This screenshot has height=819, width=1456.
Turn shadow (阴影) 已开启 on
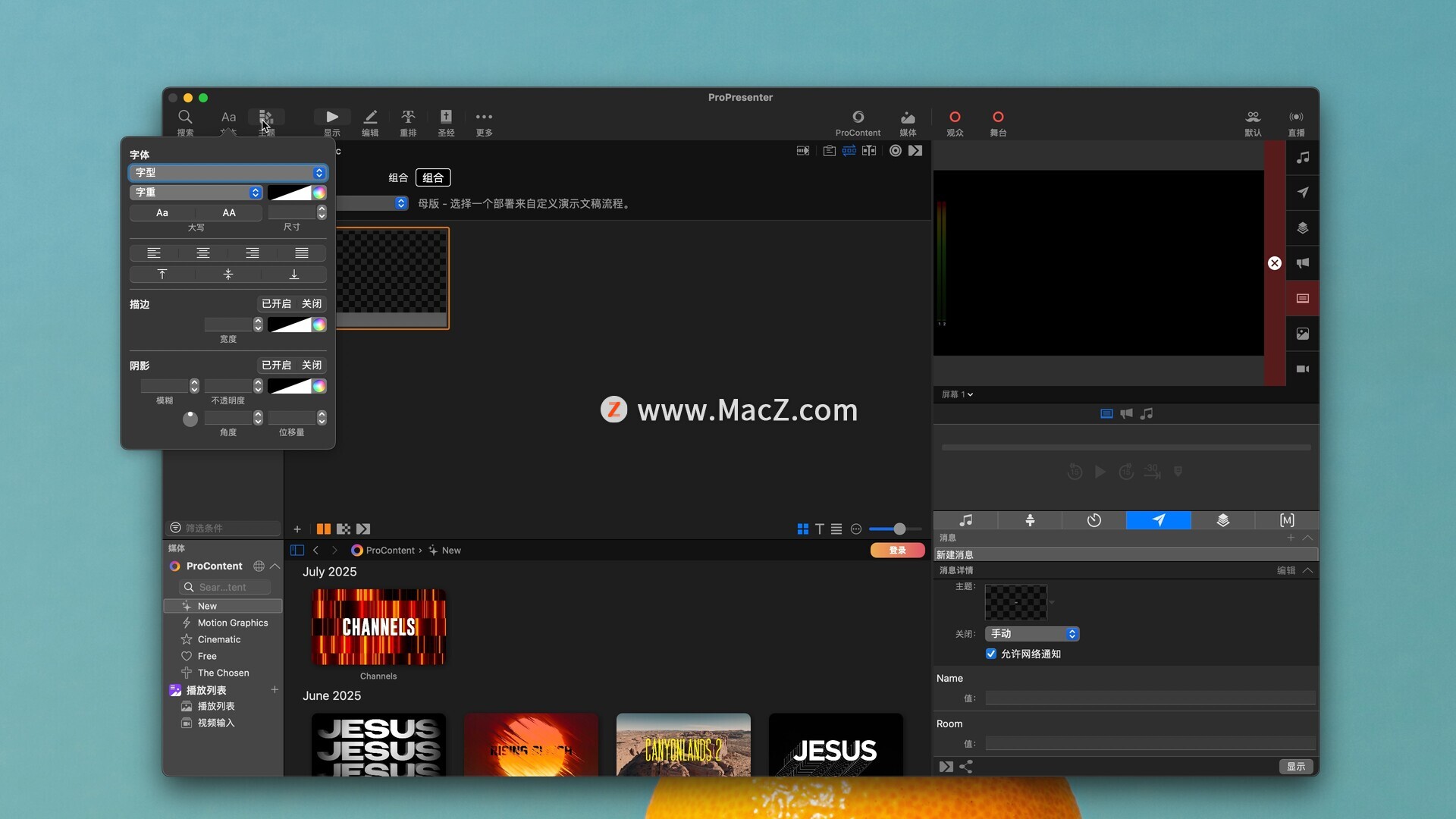(276, 366)
